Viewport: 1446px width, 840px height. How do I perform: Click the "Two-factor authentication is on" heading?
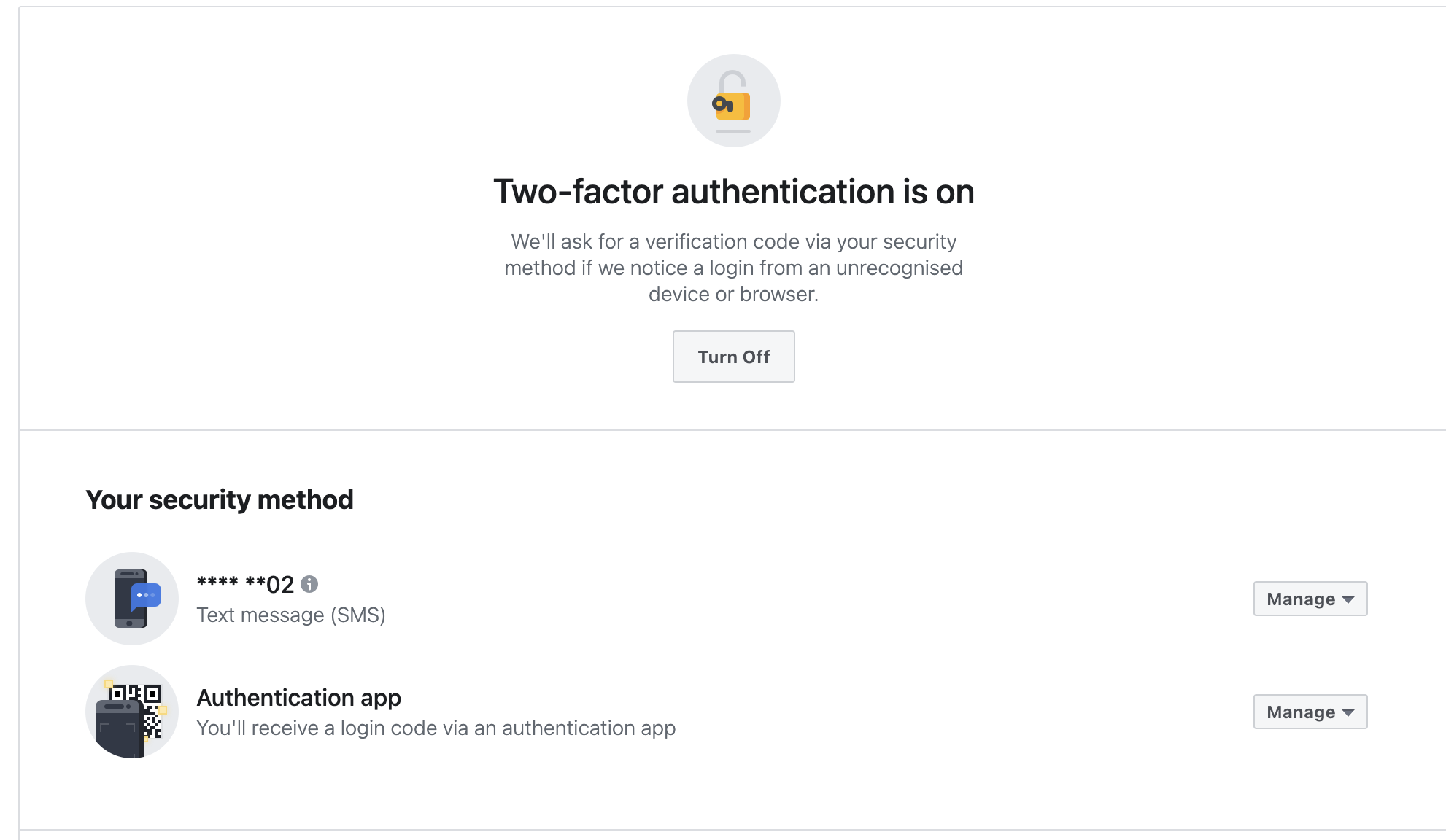point(733,192)
